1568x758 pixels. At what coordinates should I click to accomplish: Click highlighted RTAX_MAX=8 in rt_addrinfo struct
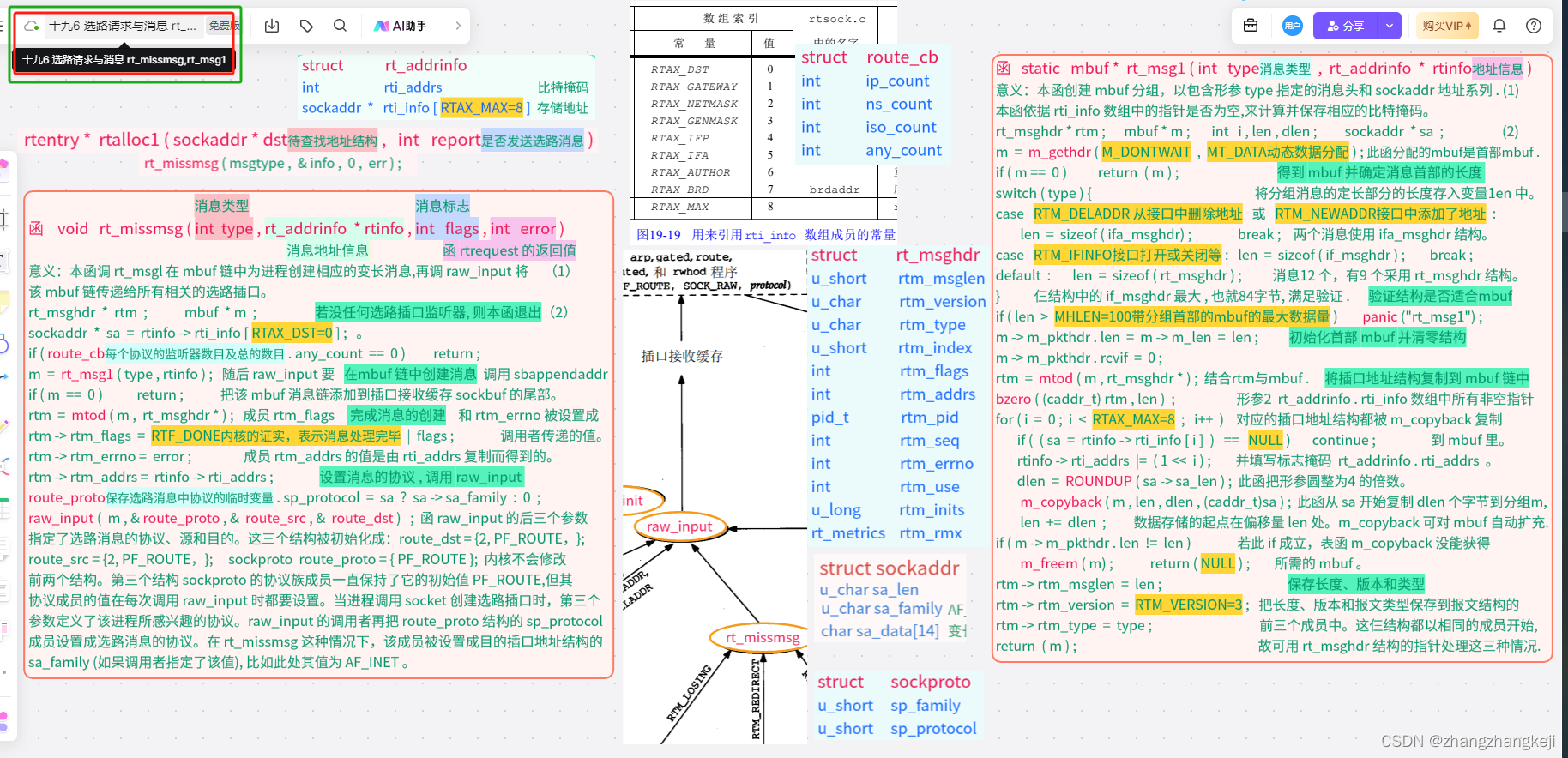[481, 108]
